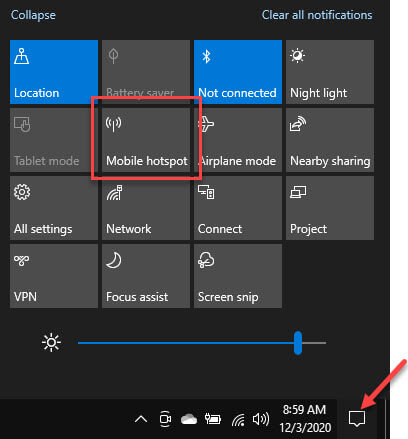Open the Action Center notification icon
The height and width of the screenshot is (439, 408).
pos(357,419)
